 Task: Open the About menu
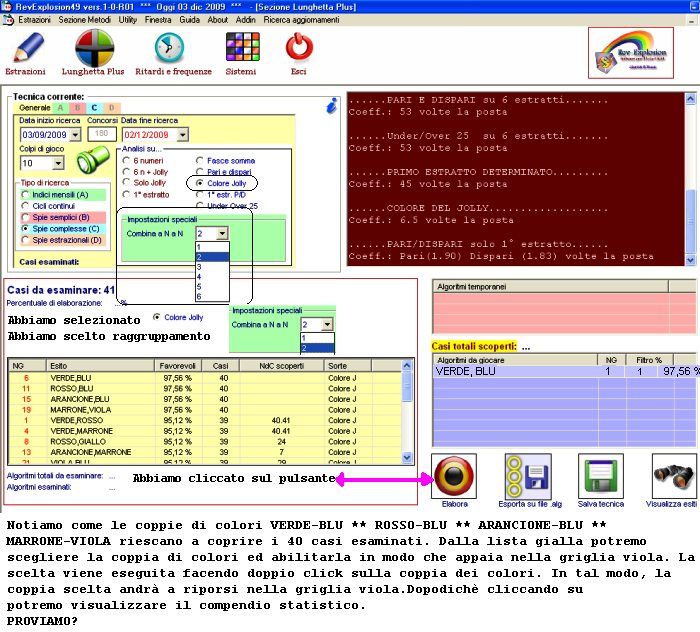coord(217,20)
